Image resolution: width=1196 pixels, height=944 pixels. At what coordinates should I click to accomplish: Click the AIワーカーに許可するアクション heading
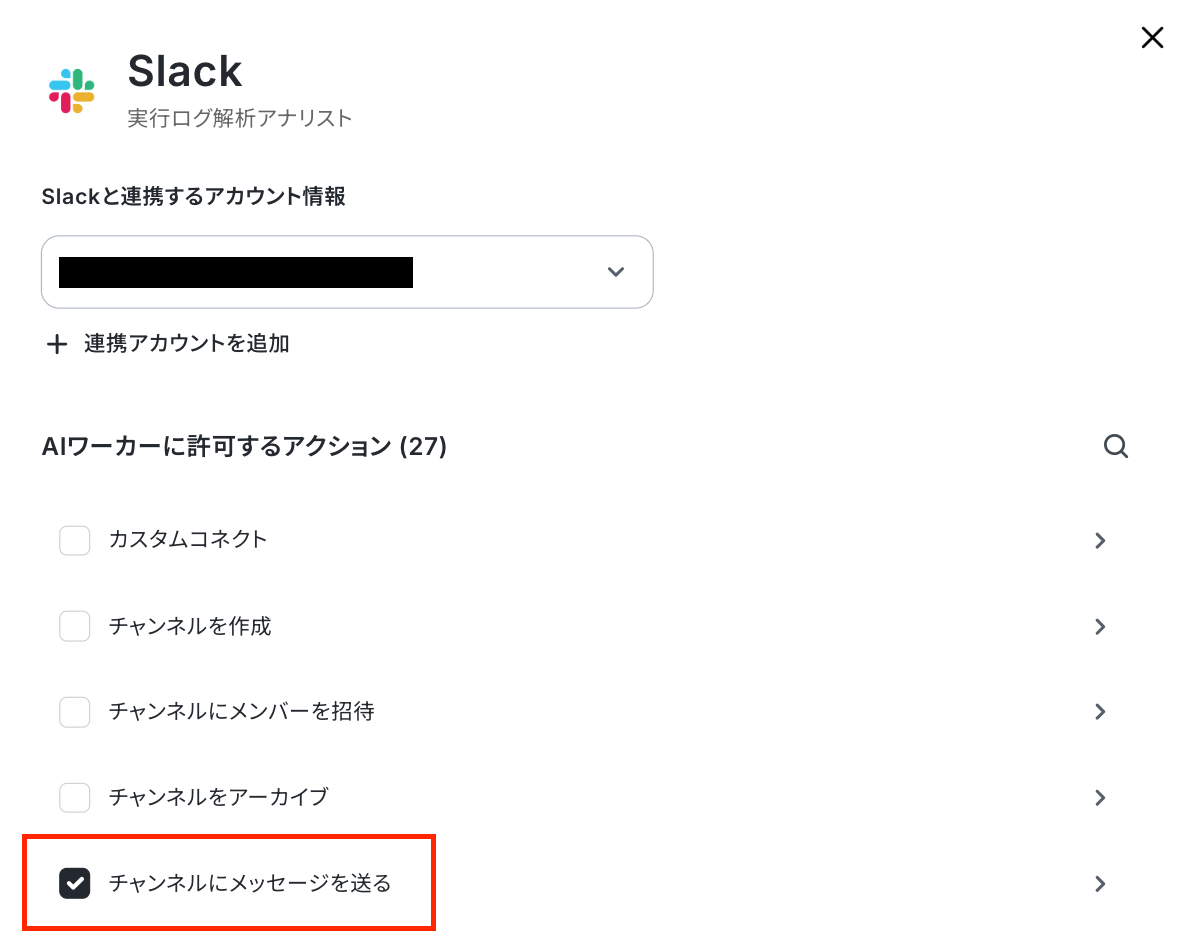(x=244, y=446)
